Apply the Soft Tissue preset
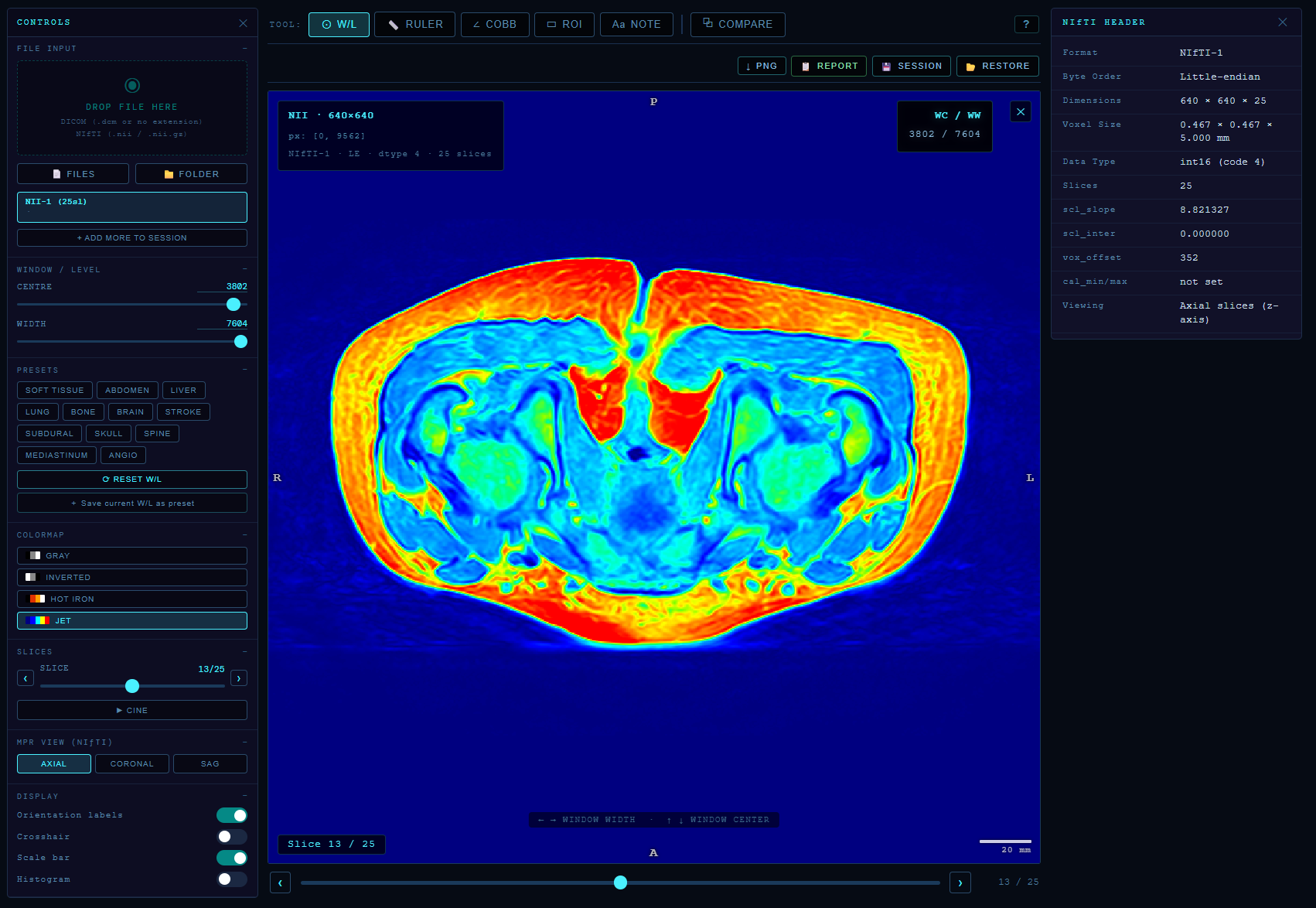 (55, 391)
